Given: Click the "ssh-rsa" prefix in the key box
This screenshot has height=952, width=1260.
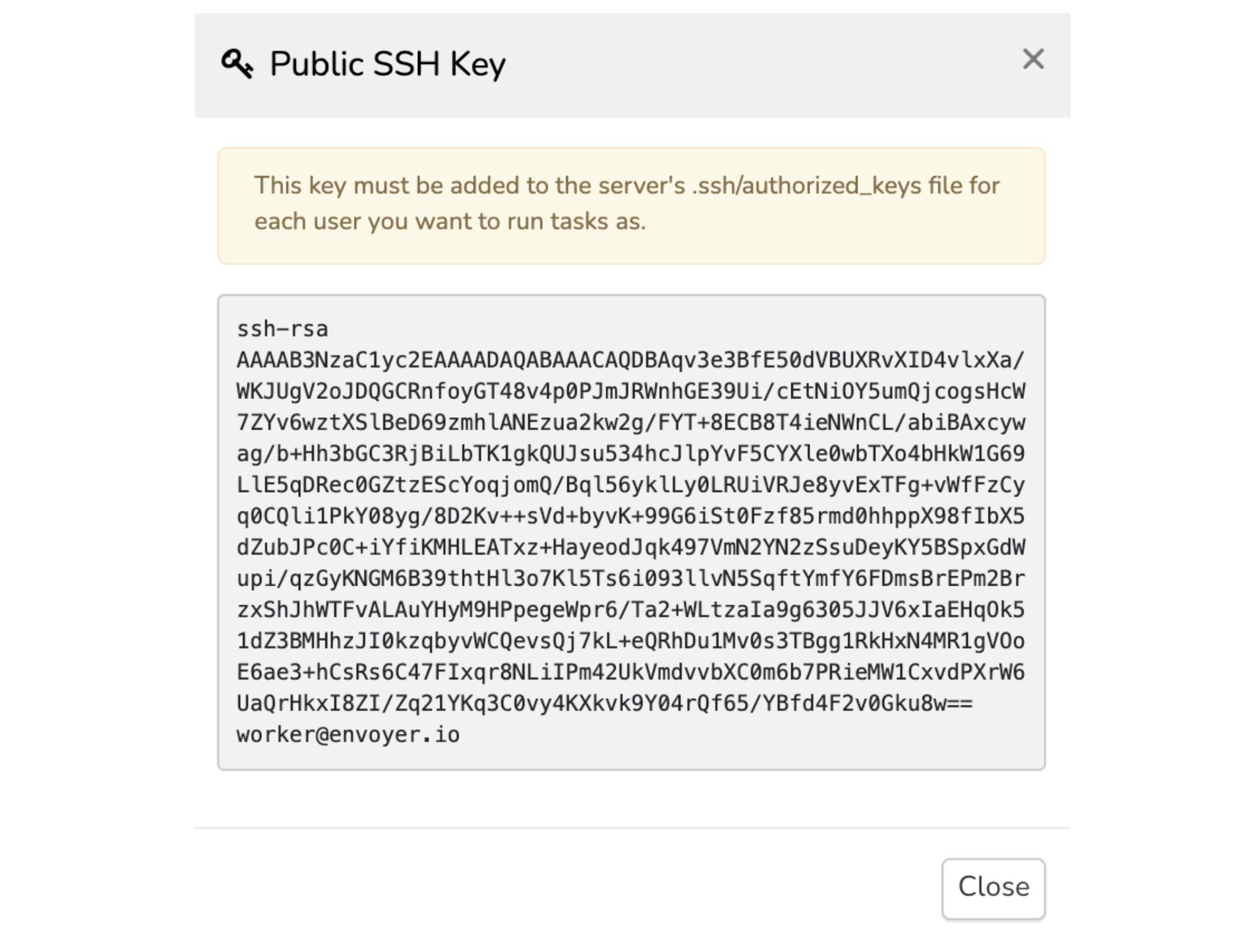Looking at the screenshot, I should (282, 329).
